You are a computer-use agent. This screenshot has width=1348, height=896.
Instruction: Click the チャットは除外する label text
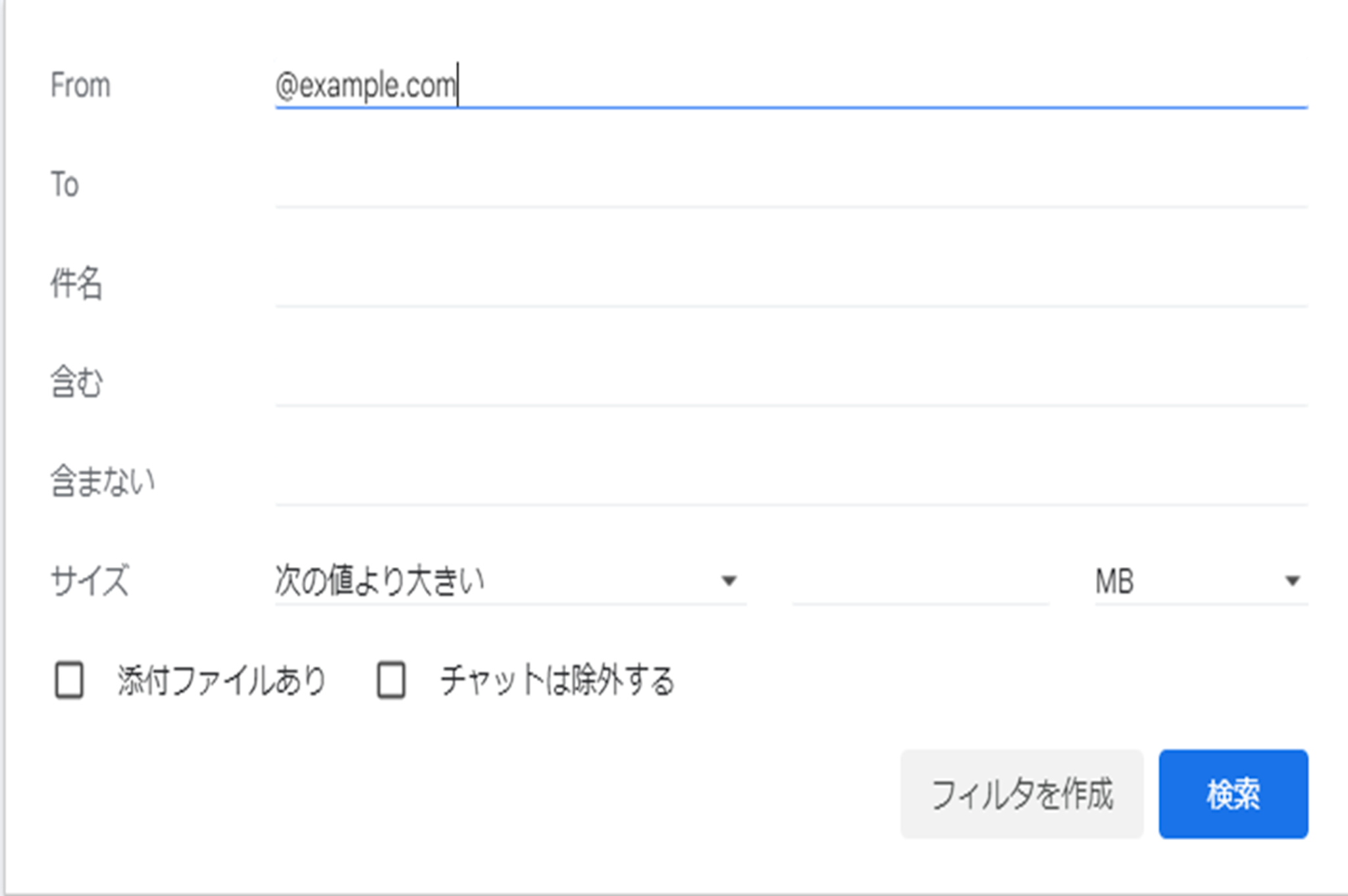click(557, 680)
